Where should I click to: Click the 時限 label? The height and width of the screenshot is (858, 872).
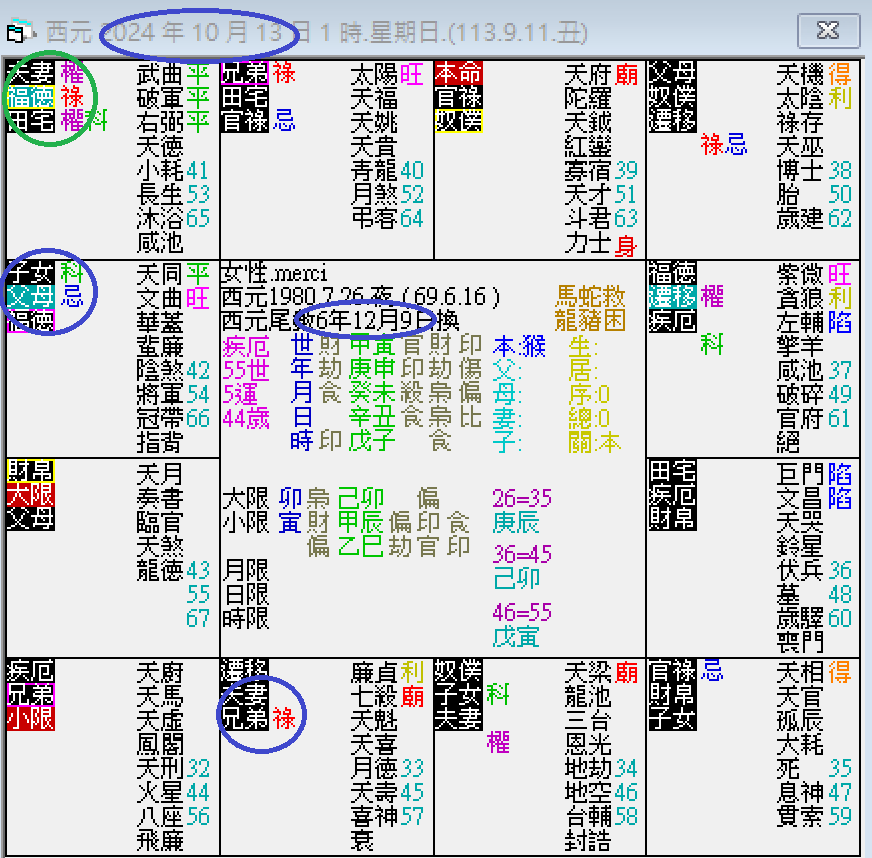tap(245, 618)
